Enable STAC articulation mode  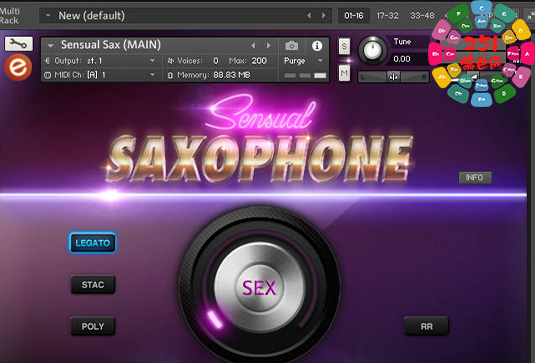(x=93, y=285)
